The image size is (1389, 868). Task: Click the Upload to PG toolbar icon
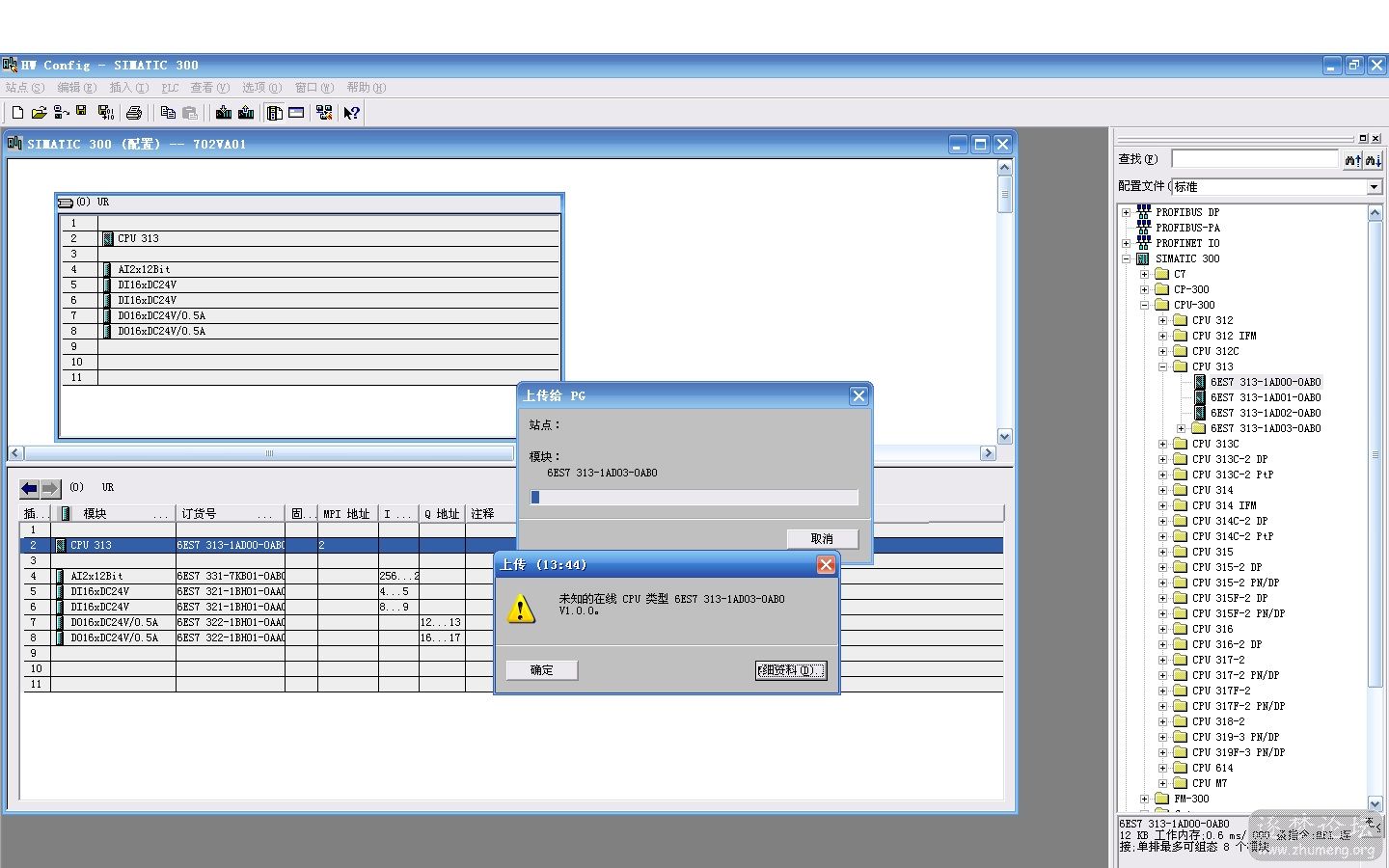tap(246, 113)
